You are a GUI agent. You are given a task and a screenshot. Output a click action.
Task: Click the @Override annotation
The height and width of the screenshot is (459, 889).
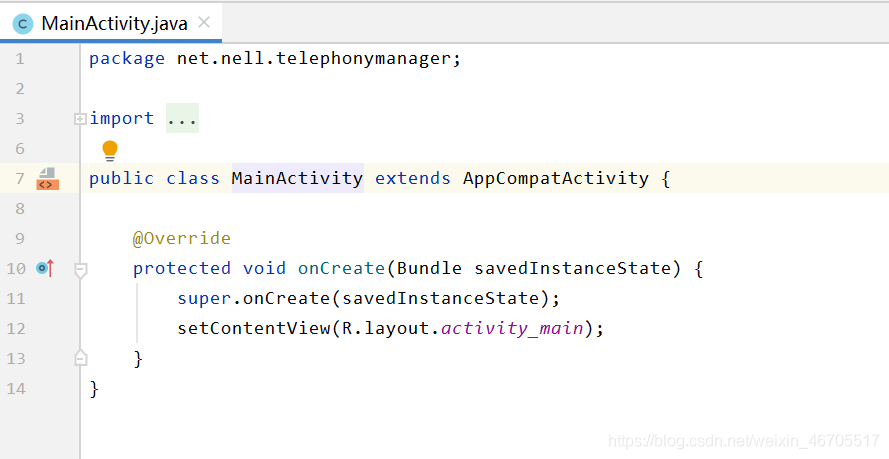[181, 238]
